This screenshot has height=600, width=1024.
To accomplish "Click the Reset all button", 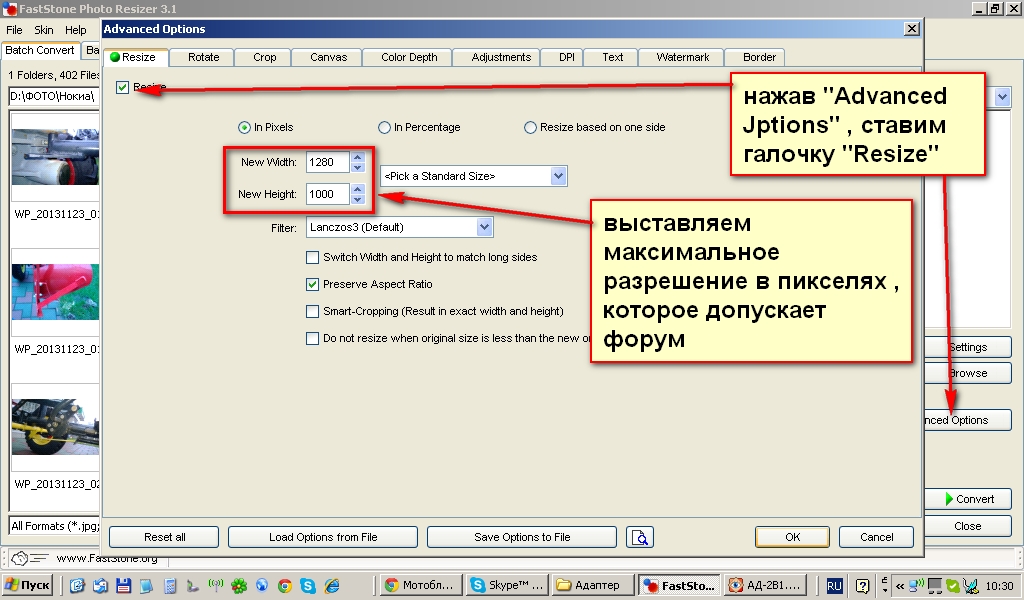I will pyautogui.click(x=165, y=537).
